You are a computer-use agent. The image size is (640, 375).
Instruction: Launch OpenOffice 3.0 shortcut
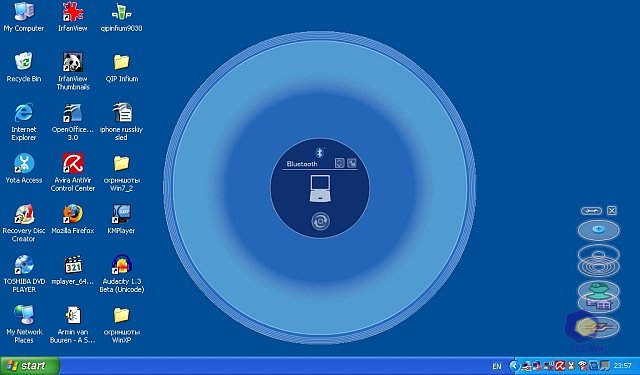click(73, 122)
